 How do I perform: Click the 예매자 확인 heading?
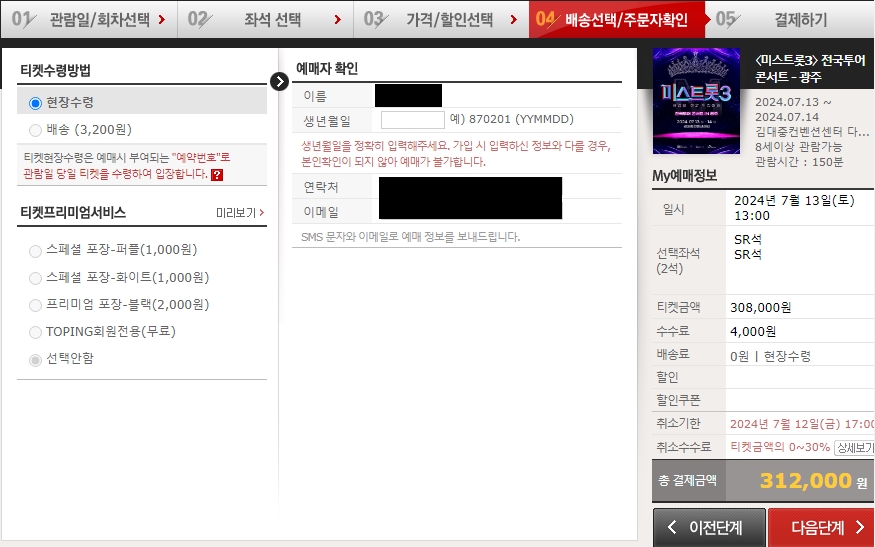tap(327, 69)
